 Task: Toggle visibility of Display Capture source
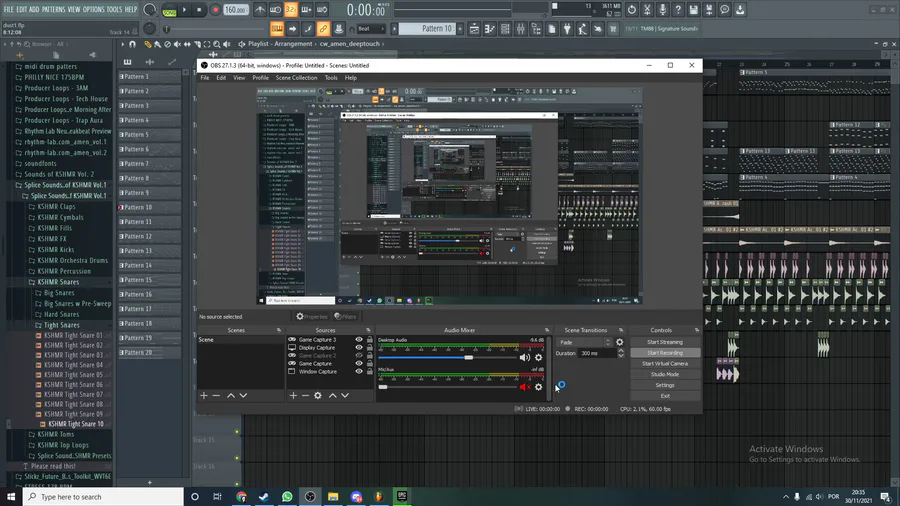pos(359,348)
